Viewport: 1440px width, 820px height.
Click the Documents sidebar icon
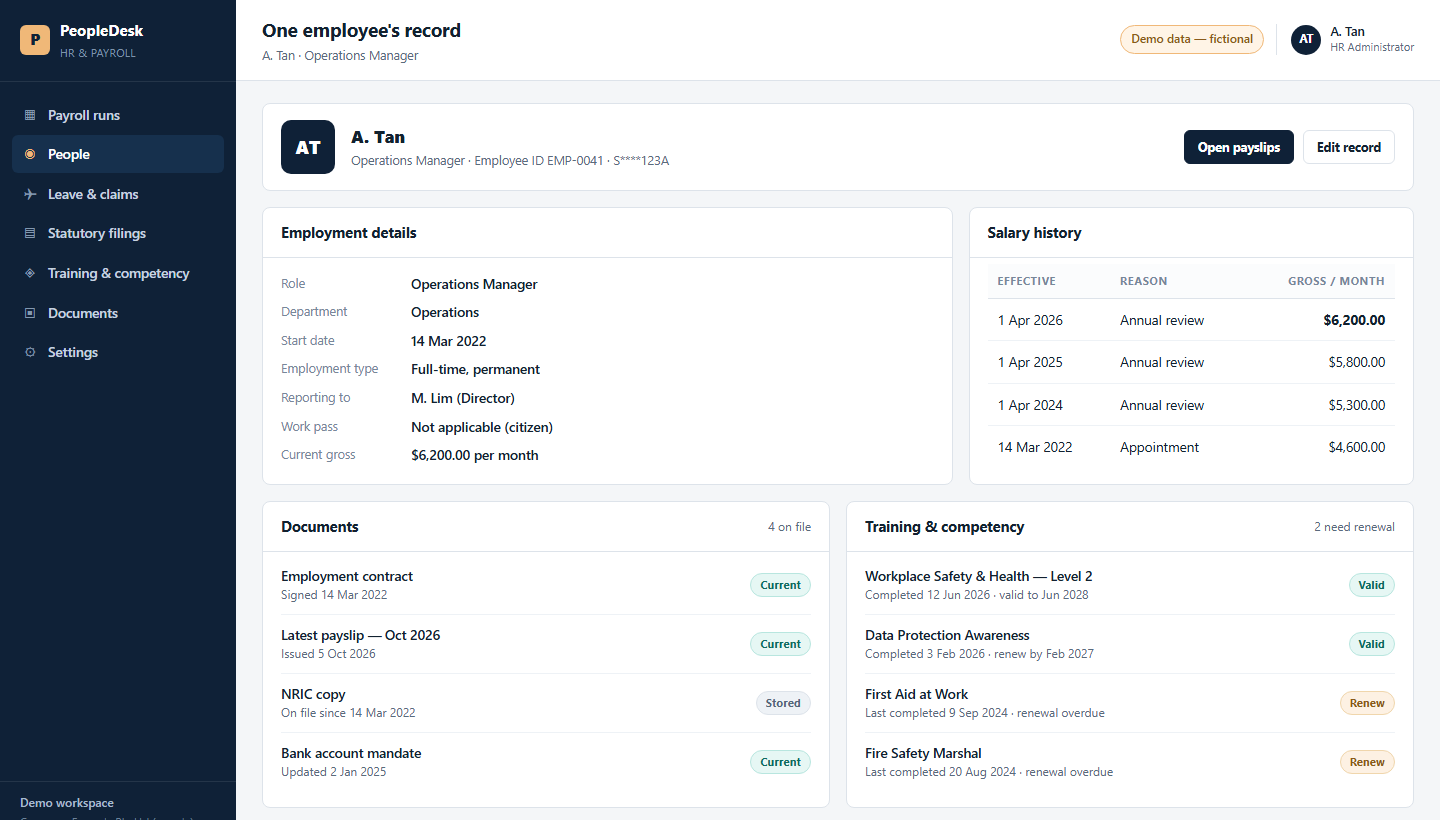pyautogui.click(x=30, y=313)
